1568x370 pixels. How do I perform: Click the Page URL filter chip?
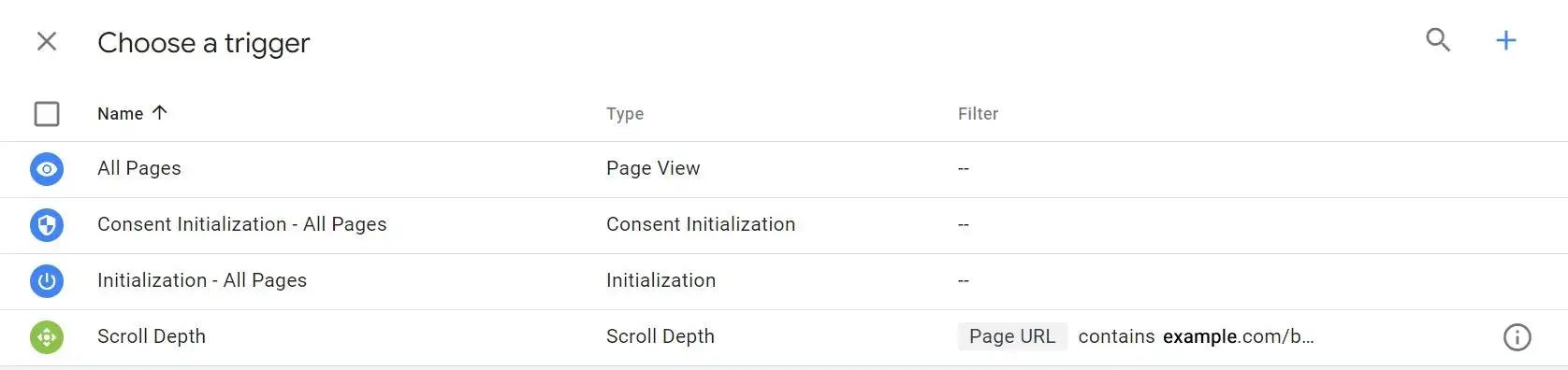click(1012, 336)
